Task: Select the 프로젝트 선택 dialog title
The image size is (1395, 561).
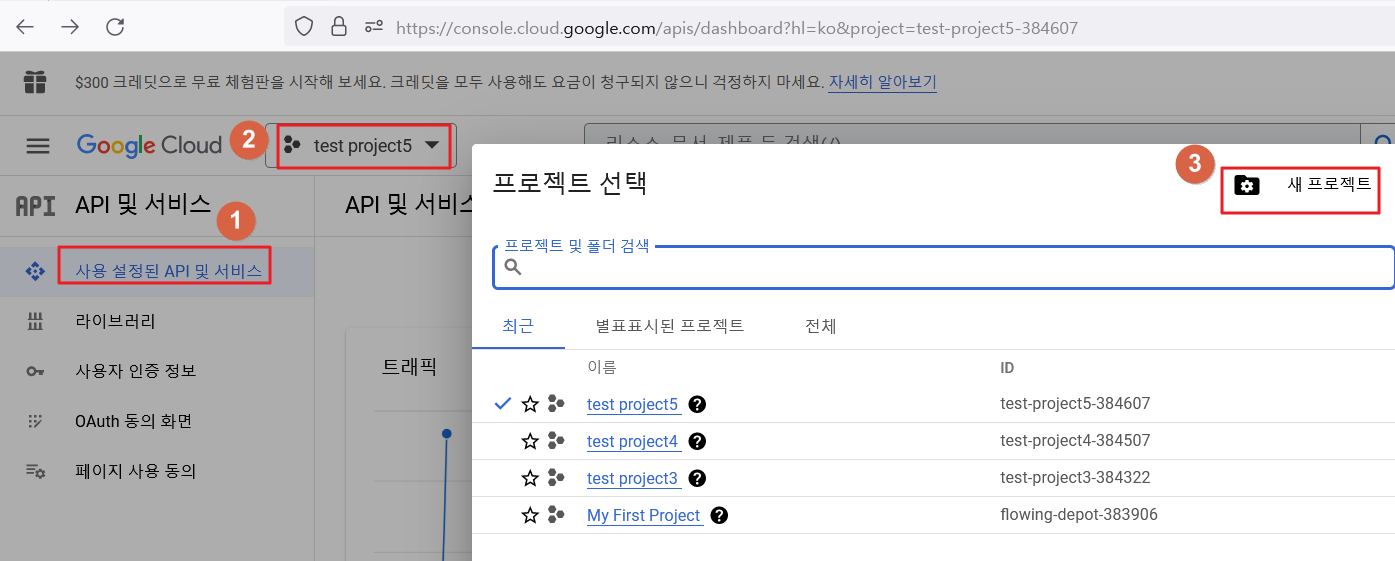Action: [x=570, y=183]
